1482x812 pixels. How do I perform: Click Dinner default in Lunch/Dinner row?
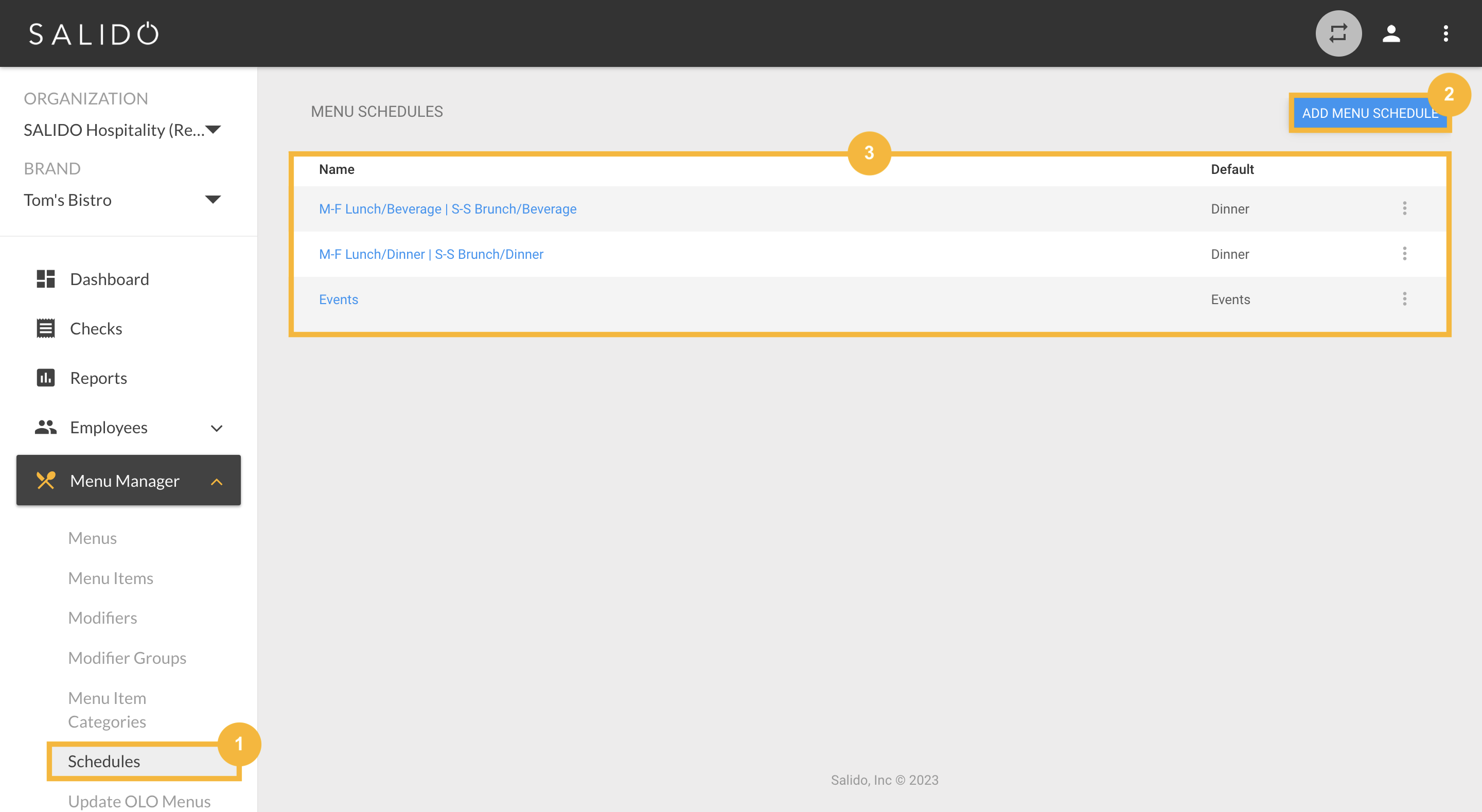coord(1229,254)
